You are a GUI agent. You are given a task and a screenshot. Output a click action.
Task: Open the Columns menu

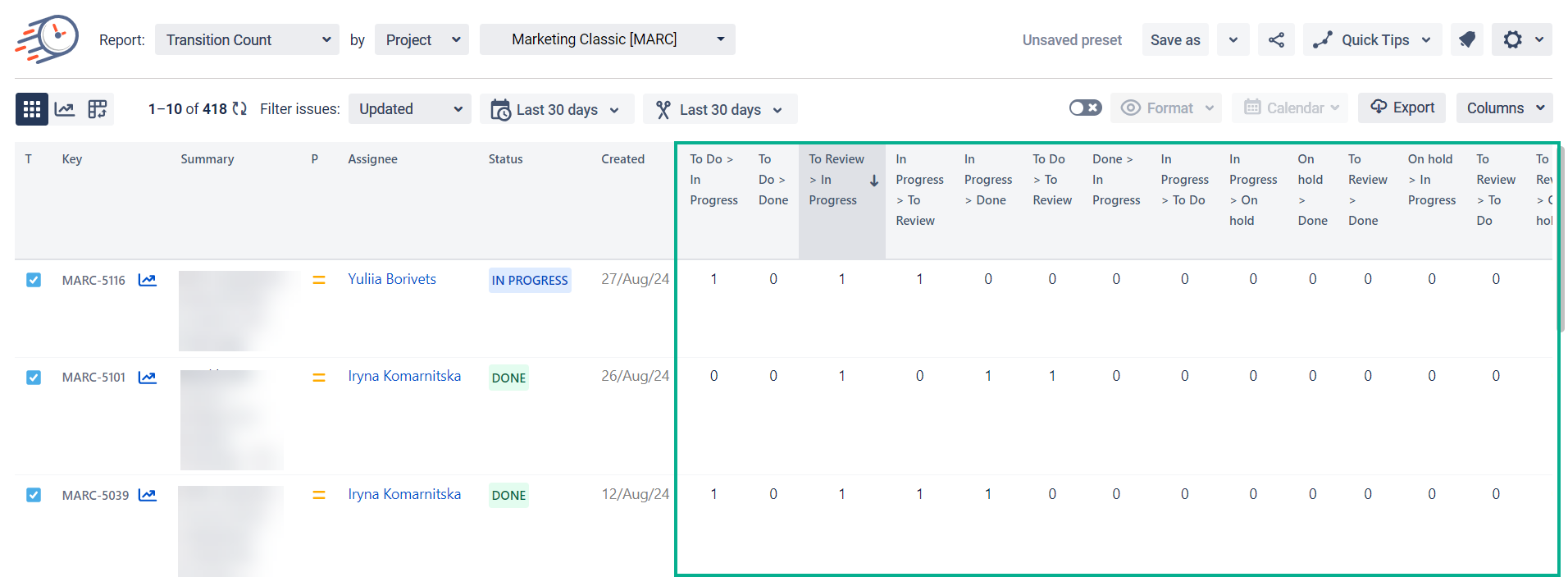(x=1504, y=108)
